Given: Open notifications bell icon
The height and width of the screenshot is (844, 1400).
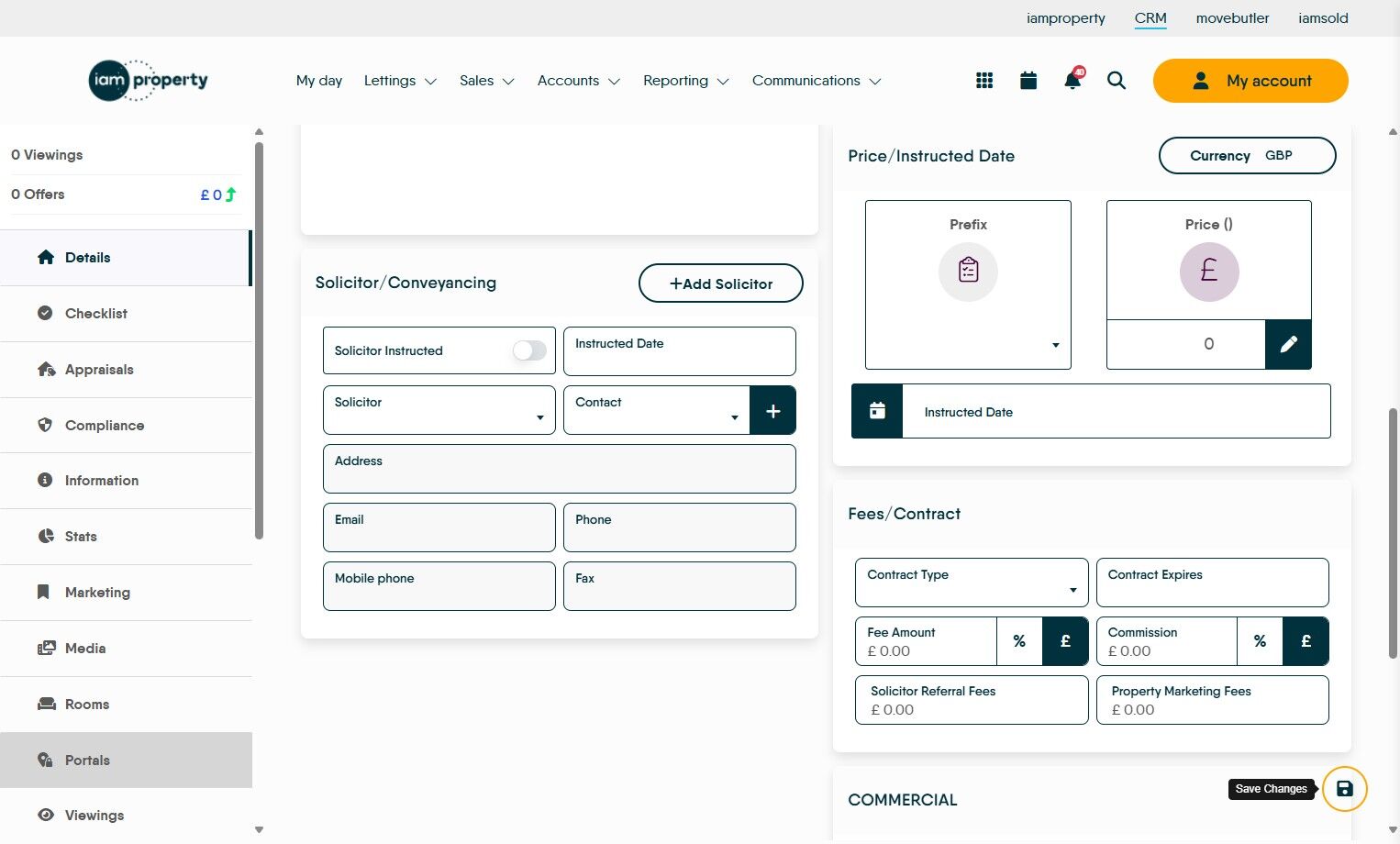Looking at the screenshot, I should pyautogui.click(x=1072, y=80).
